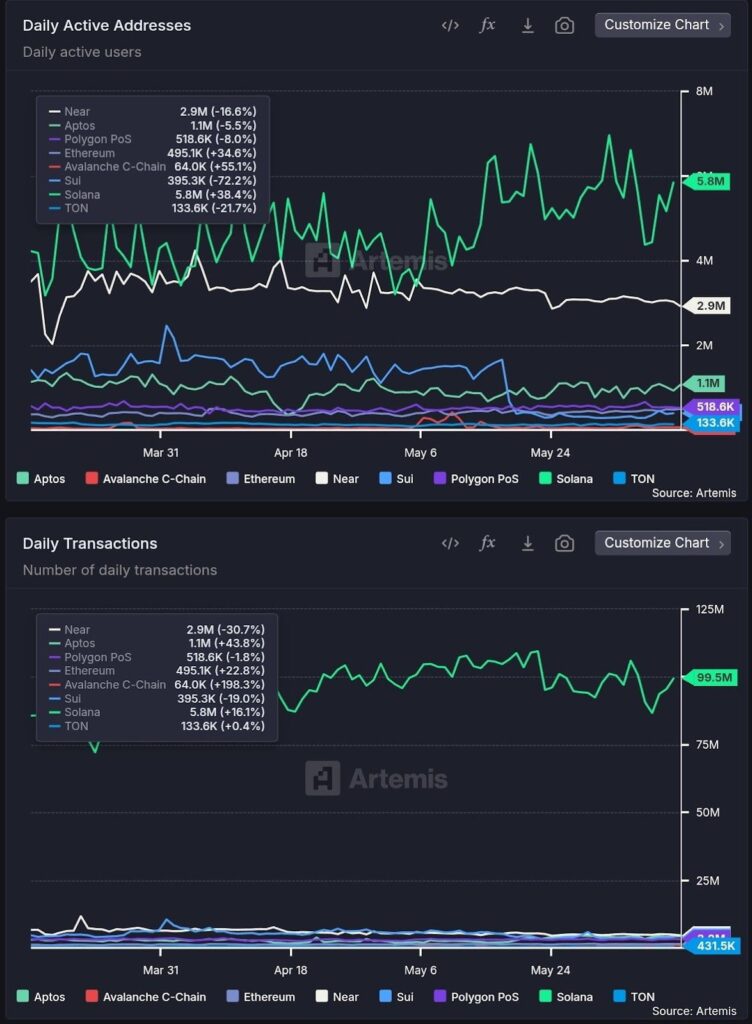Click the 2.9M Near value label
The height and width of the screenshot is (1024, 752).
707,306
